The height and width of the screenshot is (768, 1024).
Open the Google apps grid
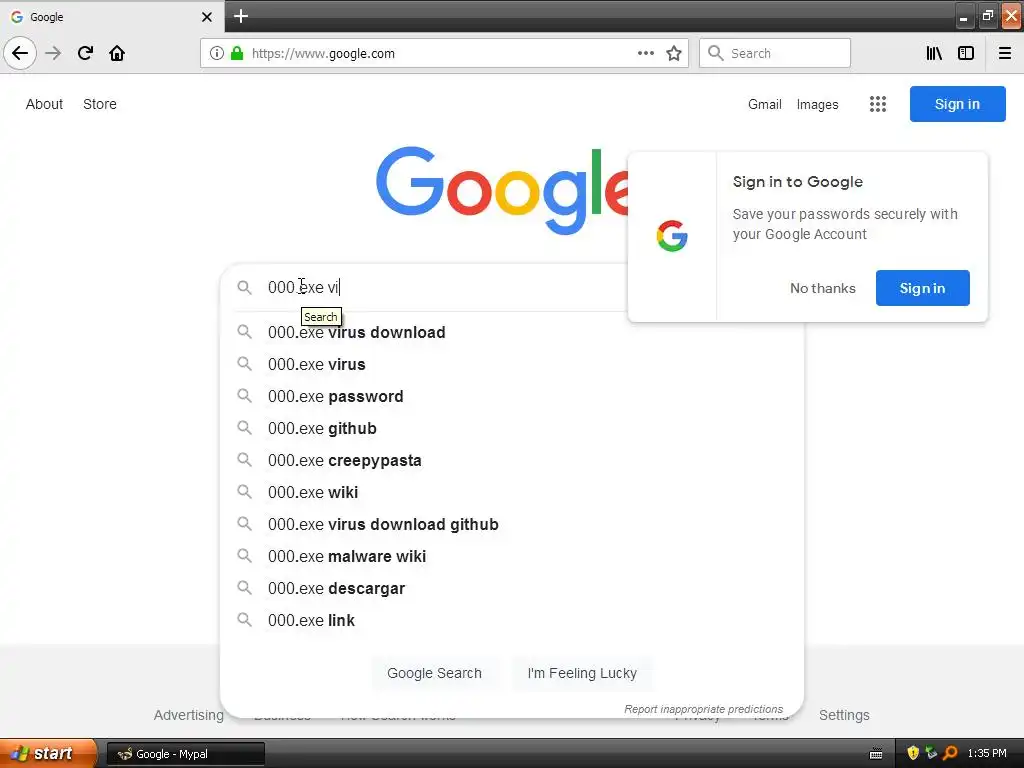[878, 104]
